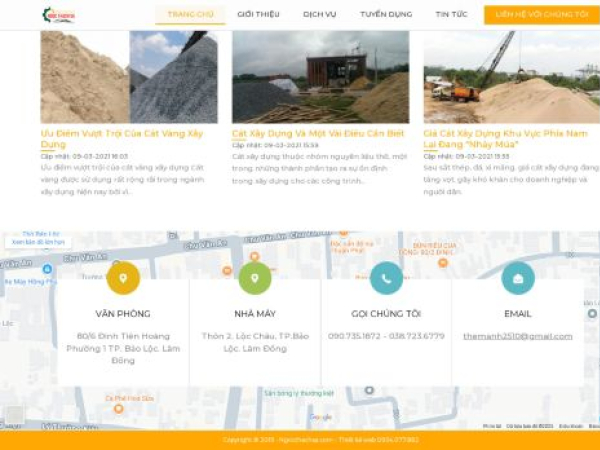600x450 pixels.
Task: Select Tuyển Dụng in the navigation bar
Action: (x=385, y=15)
